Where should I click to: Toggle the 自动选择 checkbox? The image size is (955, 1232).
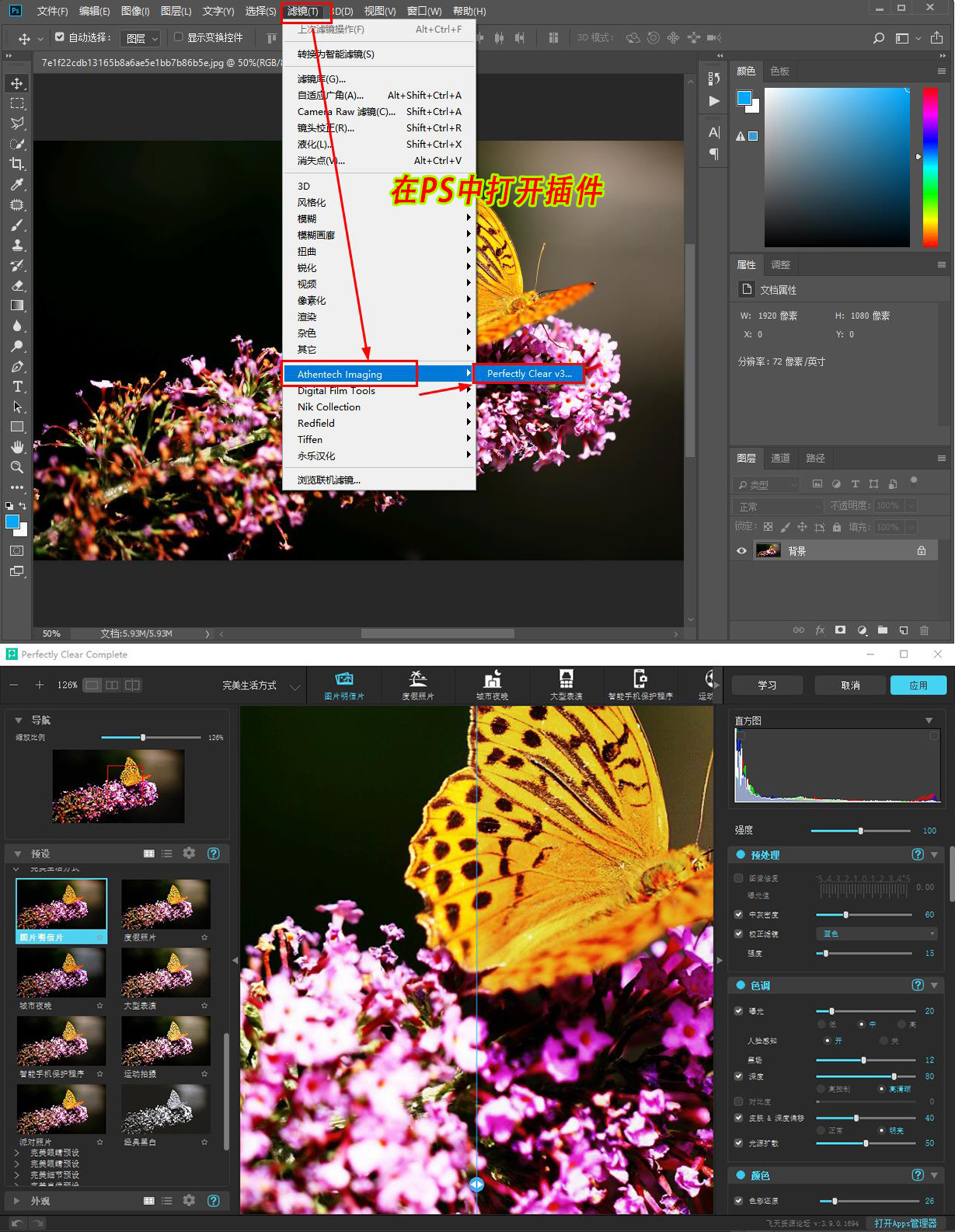[60, 37]
